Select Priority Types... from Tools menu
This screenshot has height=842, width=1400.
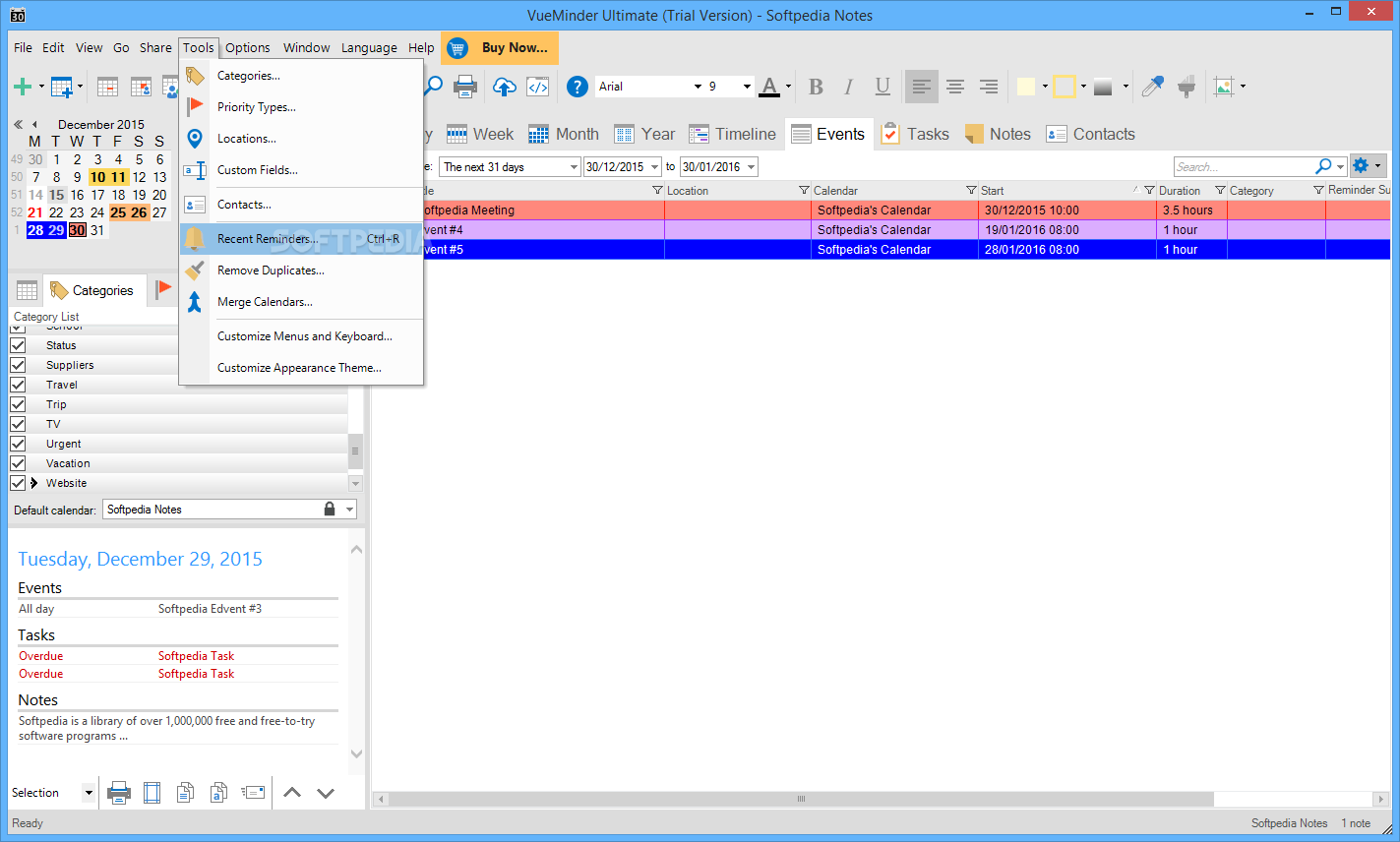pos(301,107)
